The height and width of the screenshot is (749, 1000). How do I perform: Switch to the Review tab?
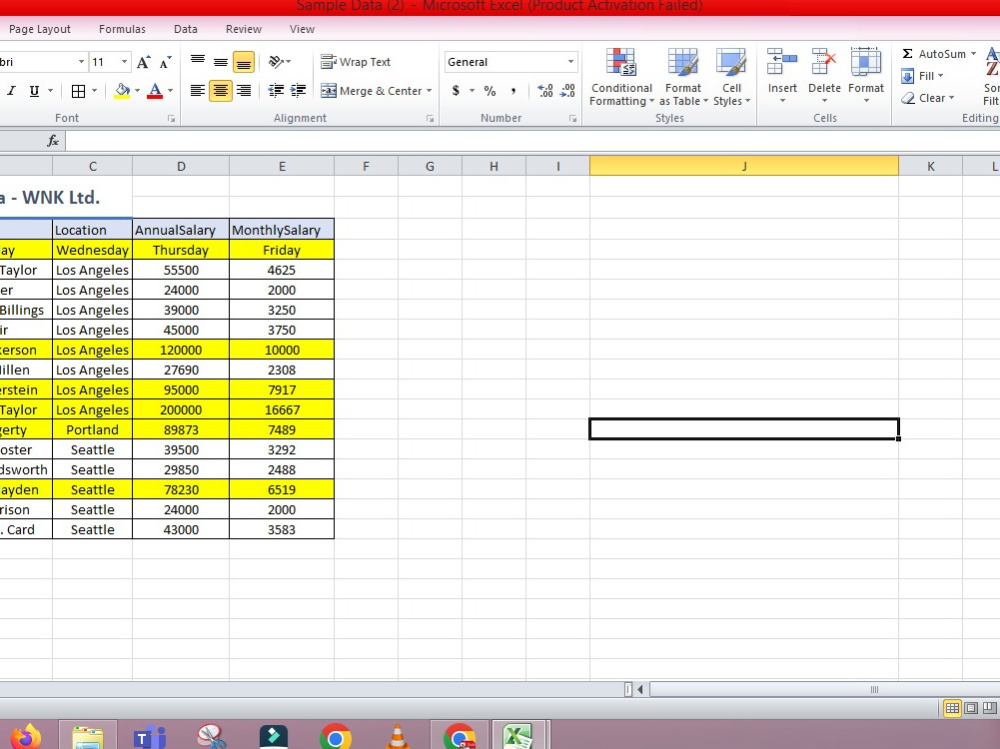tap(244, 29)
